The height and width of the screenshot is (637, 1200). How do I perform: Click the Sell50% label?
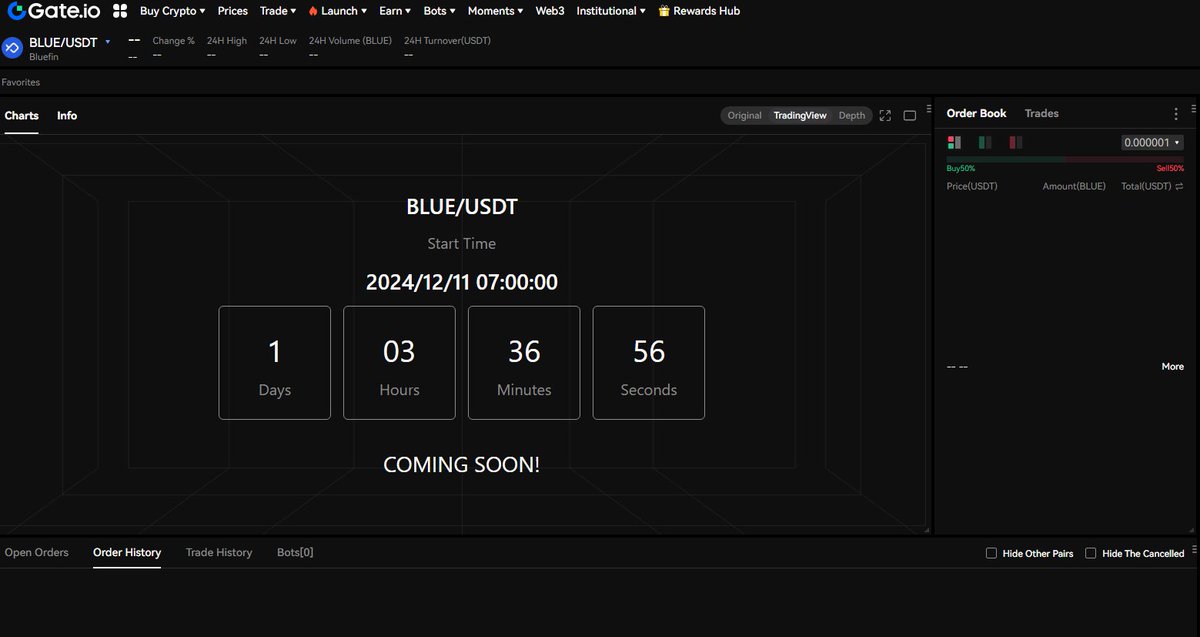pyautogui.click(x=1170, y=168)
